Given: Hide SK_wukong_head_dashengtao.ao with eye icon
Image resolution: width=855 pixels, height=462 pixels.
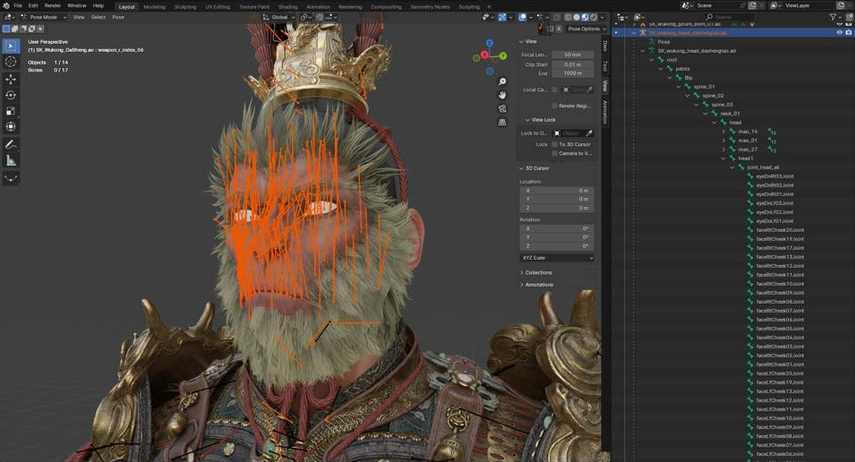Looking at the screenshot, I should tap(840, 33).
